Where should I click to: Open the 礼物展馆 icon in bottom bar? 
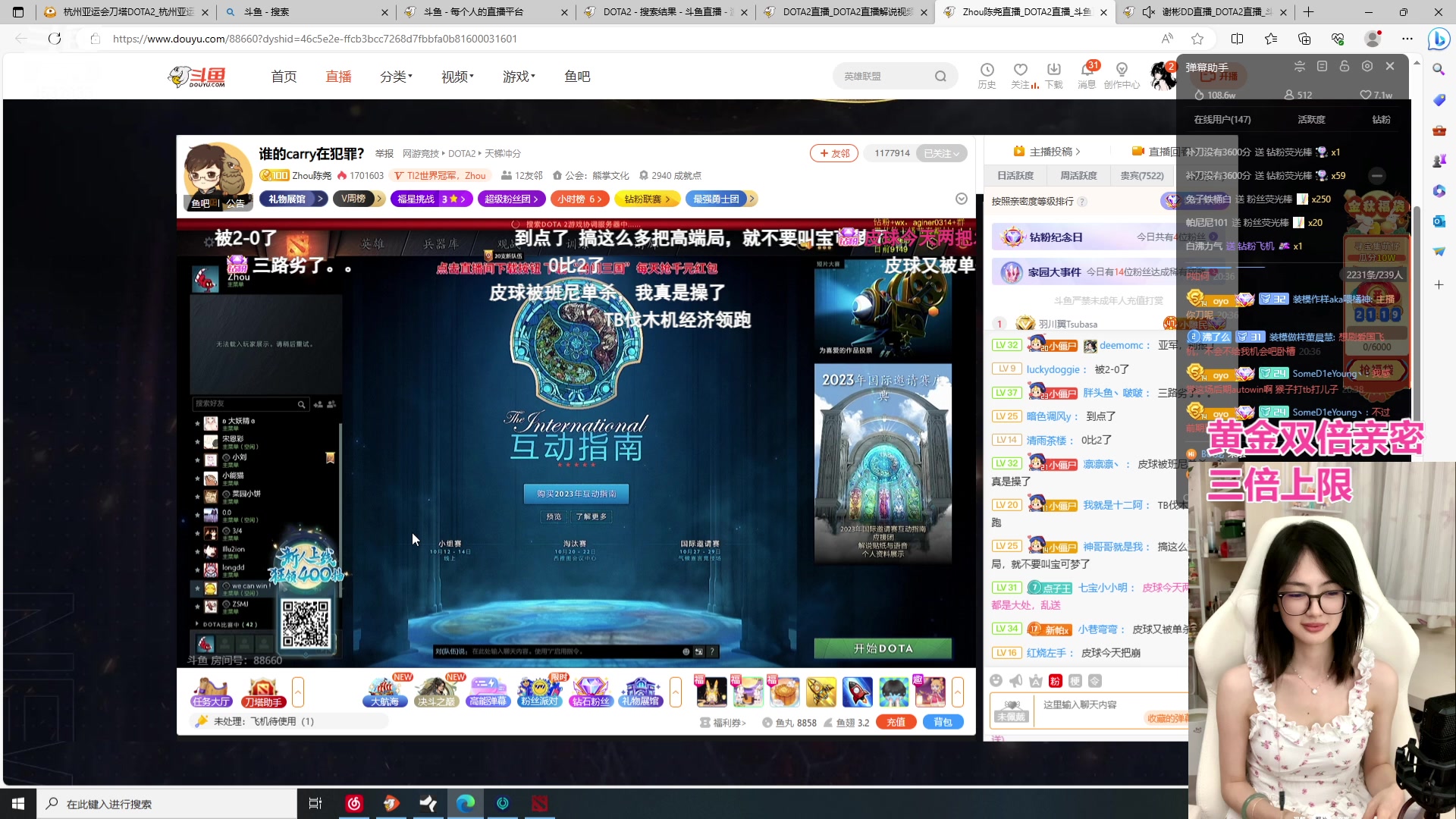pos(641,692)
